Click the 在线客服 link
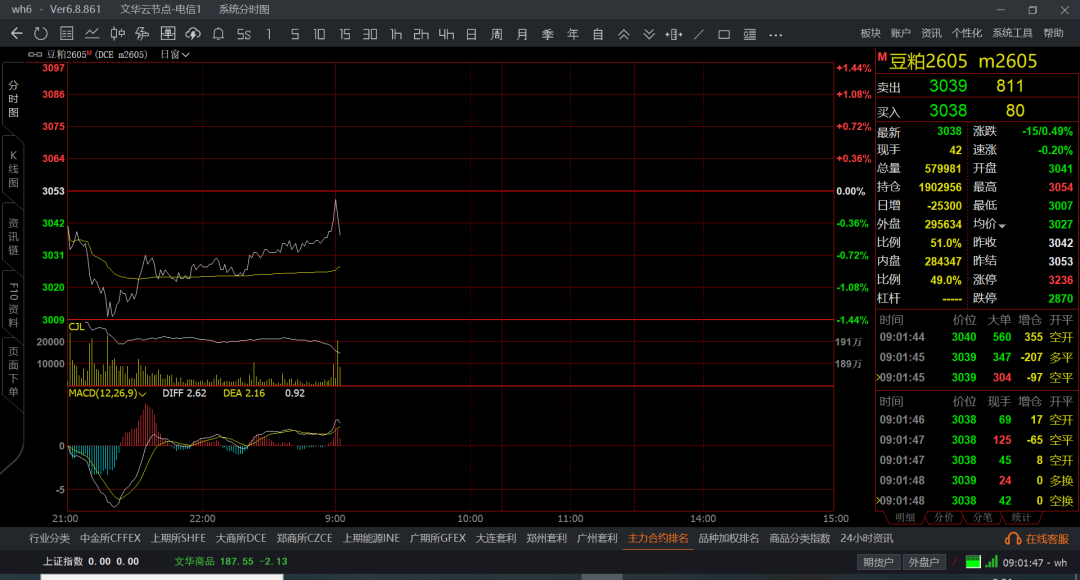1080x580 pixels. (1038, 539)
